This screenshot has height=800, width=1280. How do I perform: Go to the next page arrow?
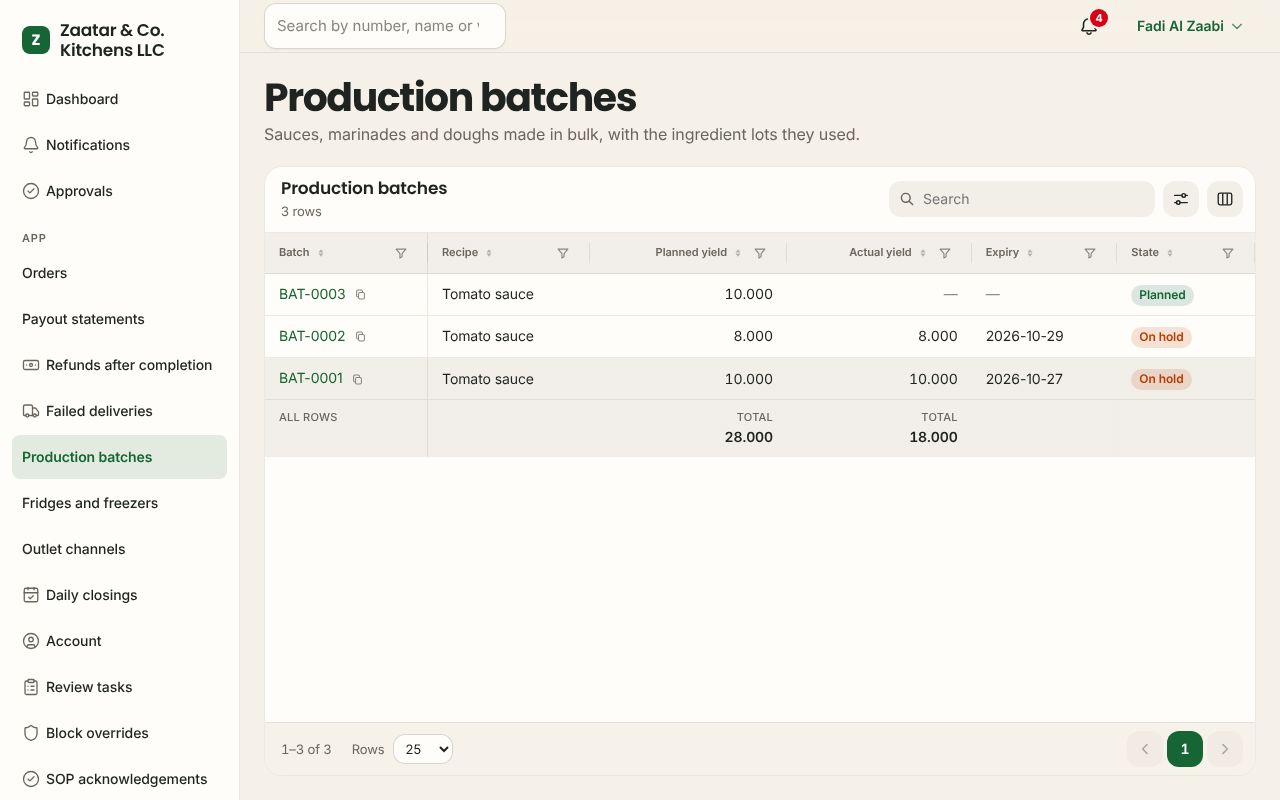(x=1225, y=749)
